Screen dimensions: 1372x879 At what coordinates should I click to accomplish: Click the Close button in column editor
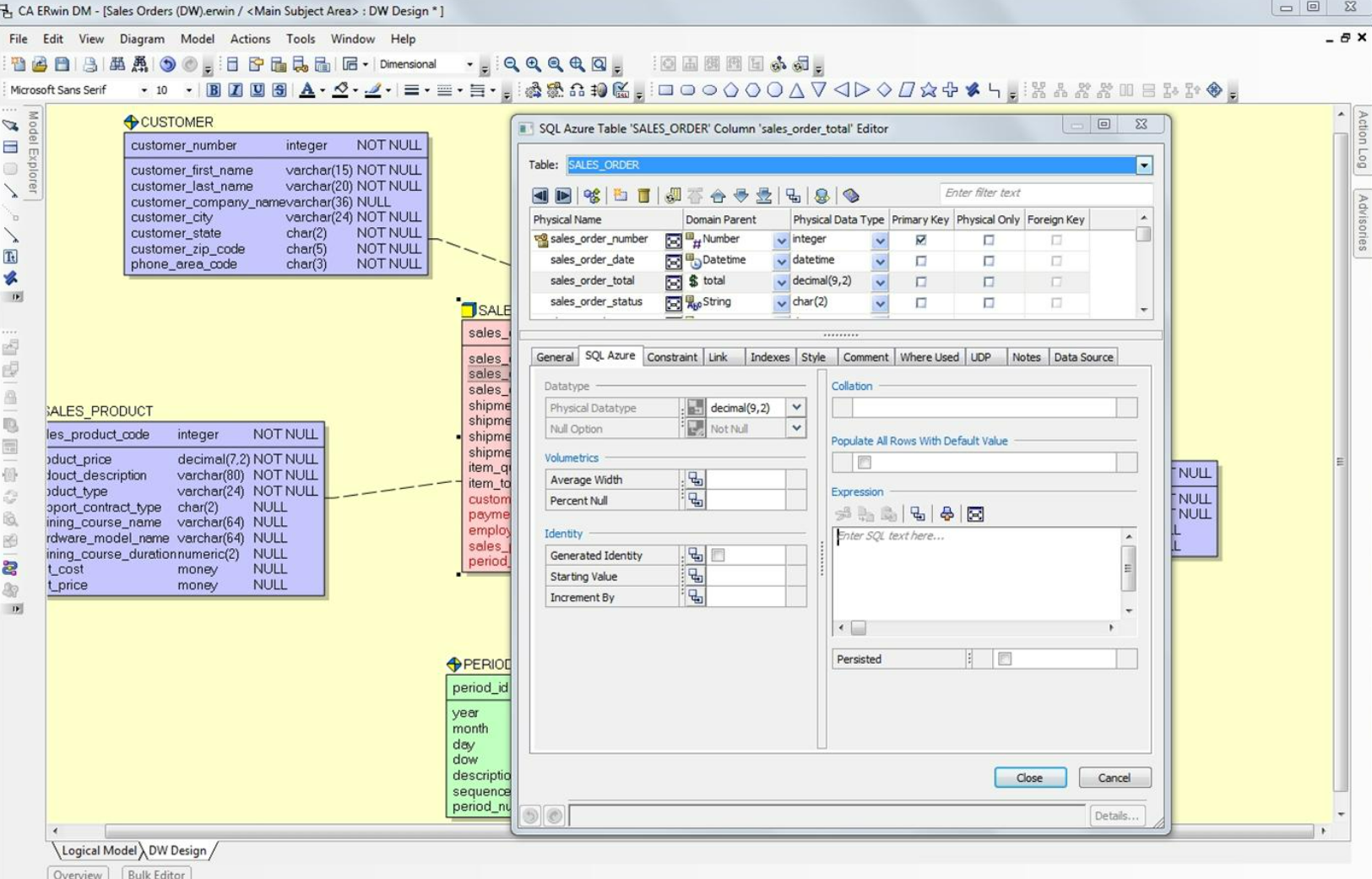(1030, 778)
